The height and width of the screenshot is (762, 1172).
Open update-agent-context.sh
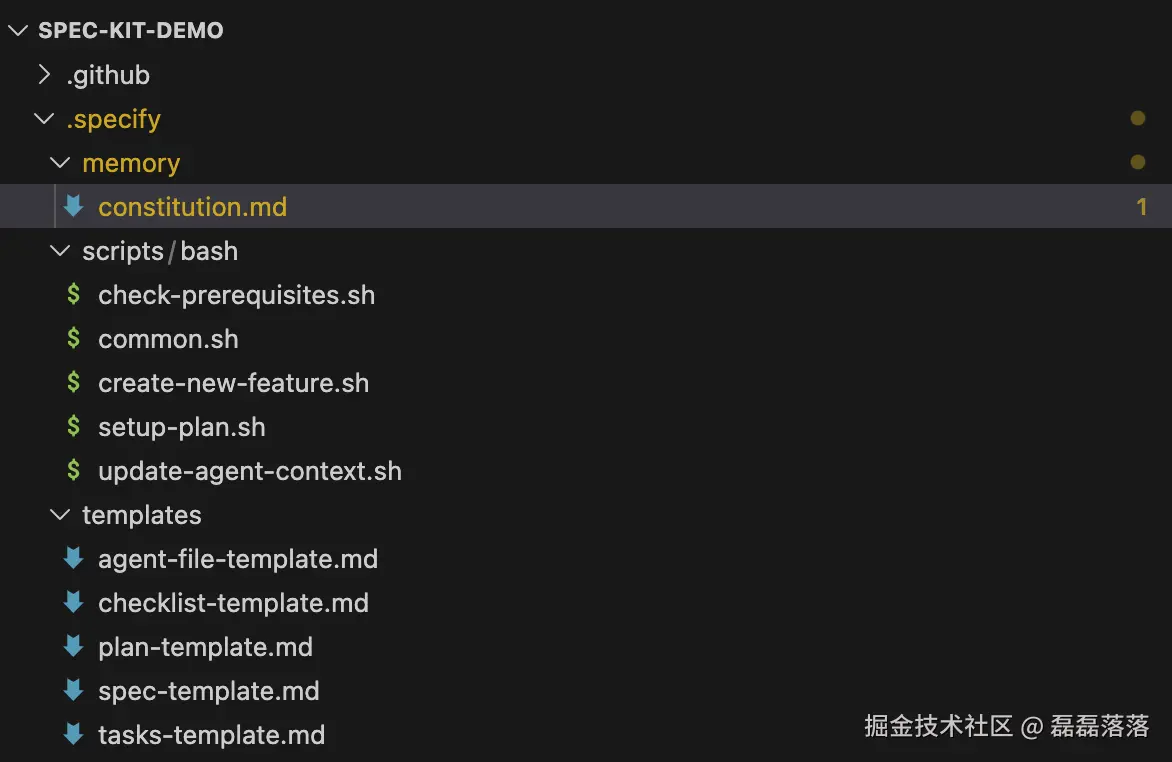click(249, 470)
